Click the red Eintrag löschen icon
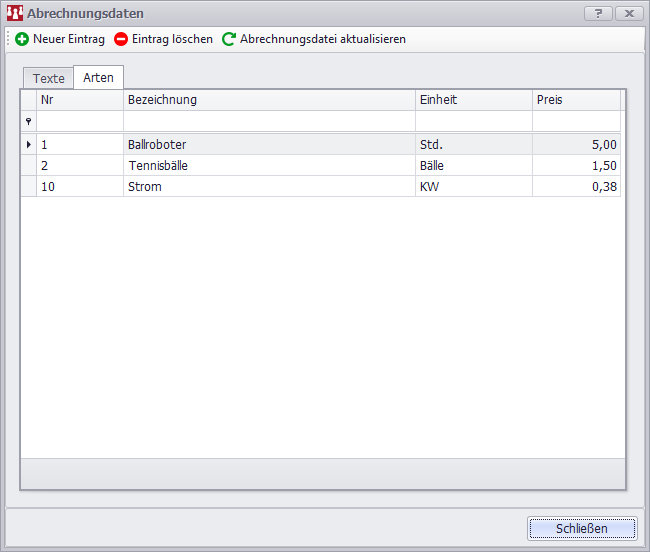This screenshot has width=650, height=552. pos(121,39)
